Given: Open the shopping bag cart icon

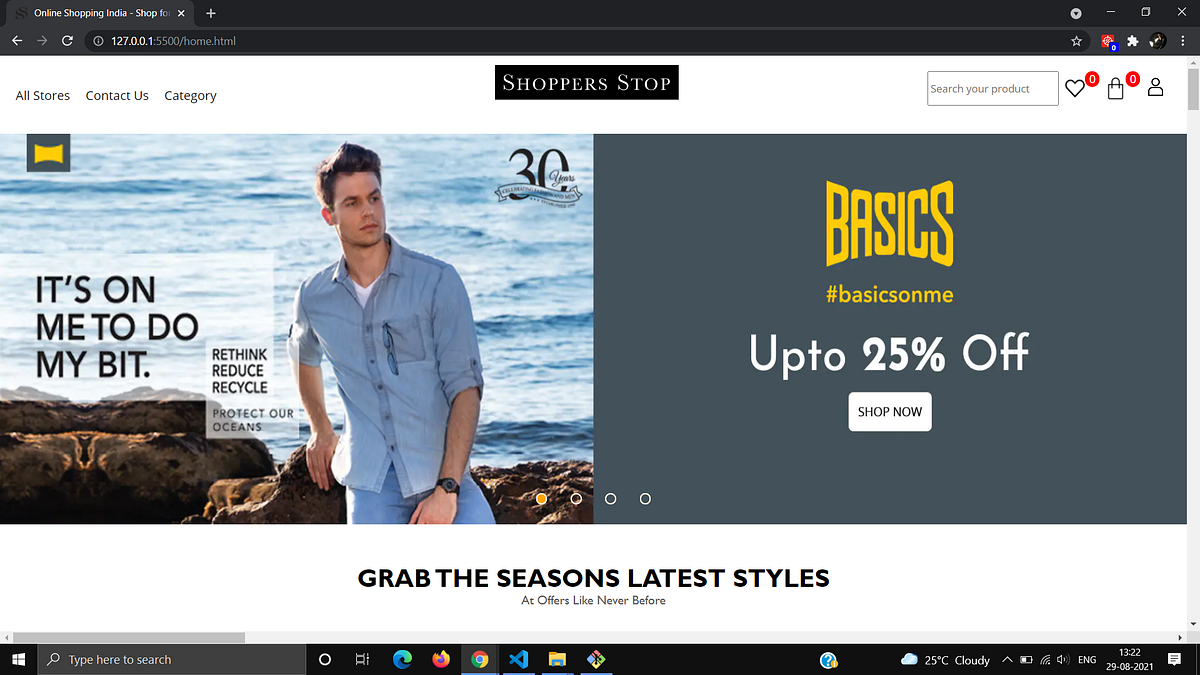Looking at the screenshot, I should pyautogui.click(x=1116, y=88).
